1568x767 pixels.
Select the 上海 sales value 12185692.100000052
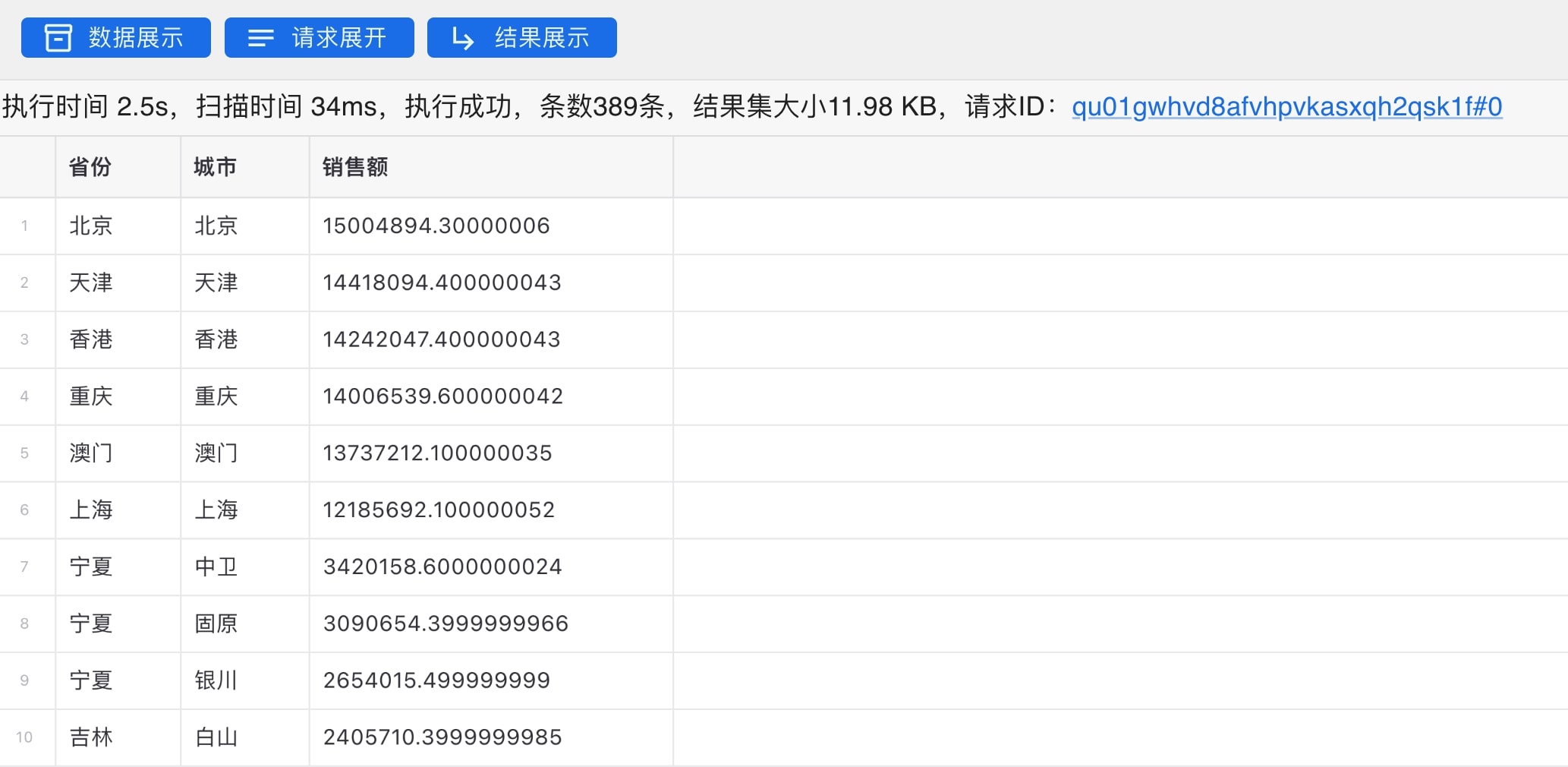(439, 510)
